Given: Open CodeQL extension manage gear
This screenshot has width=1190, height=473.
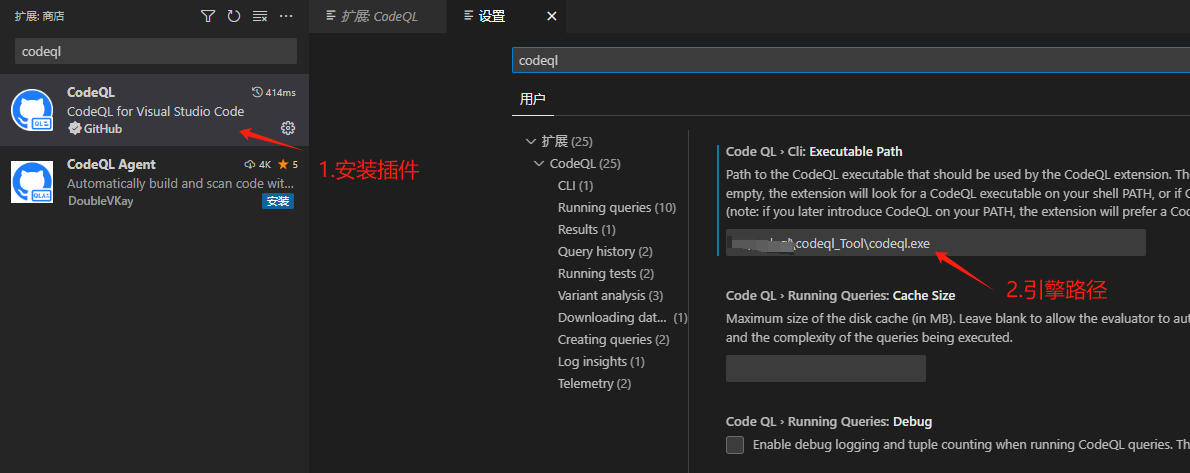Looking at the screenshot, I should pos(288,127).
